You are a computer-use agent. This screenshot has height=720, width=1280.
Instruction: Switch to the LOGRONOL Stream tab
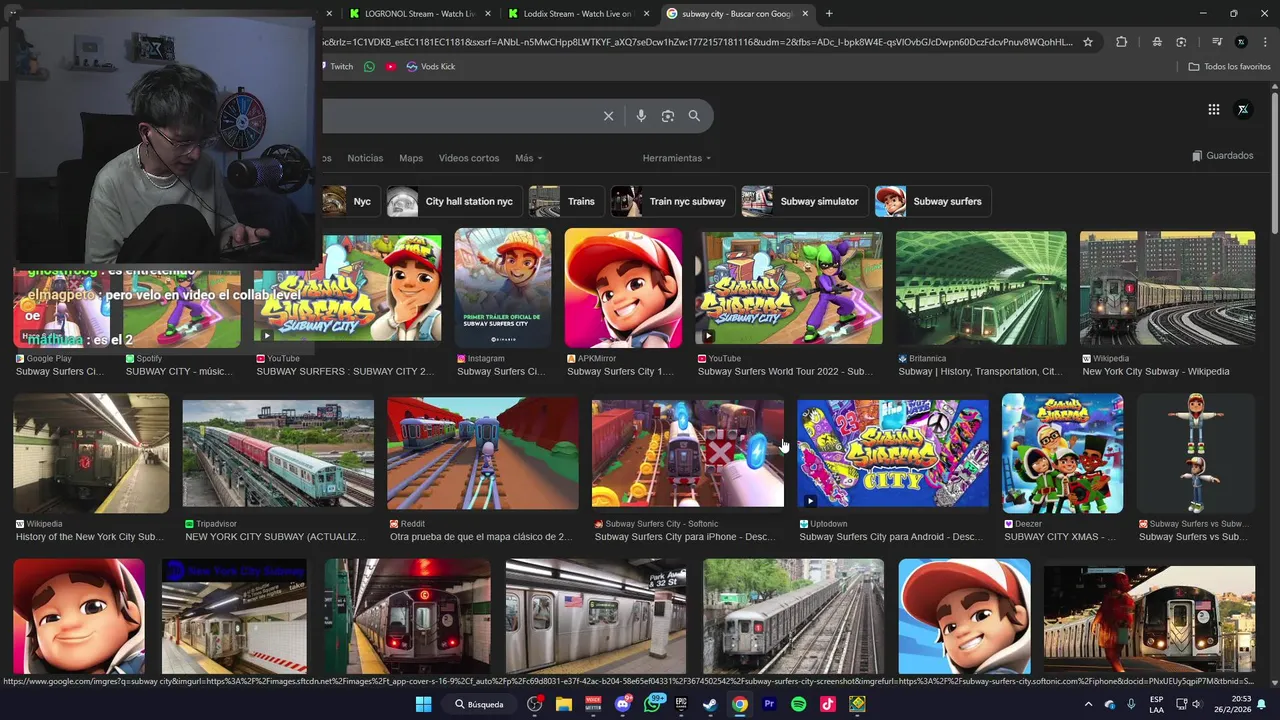point(418,14)
